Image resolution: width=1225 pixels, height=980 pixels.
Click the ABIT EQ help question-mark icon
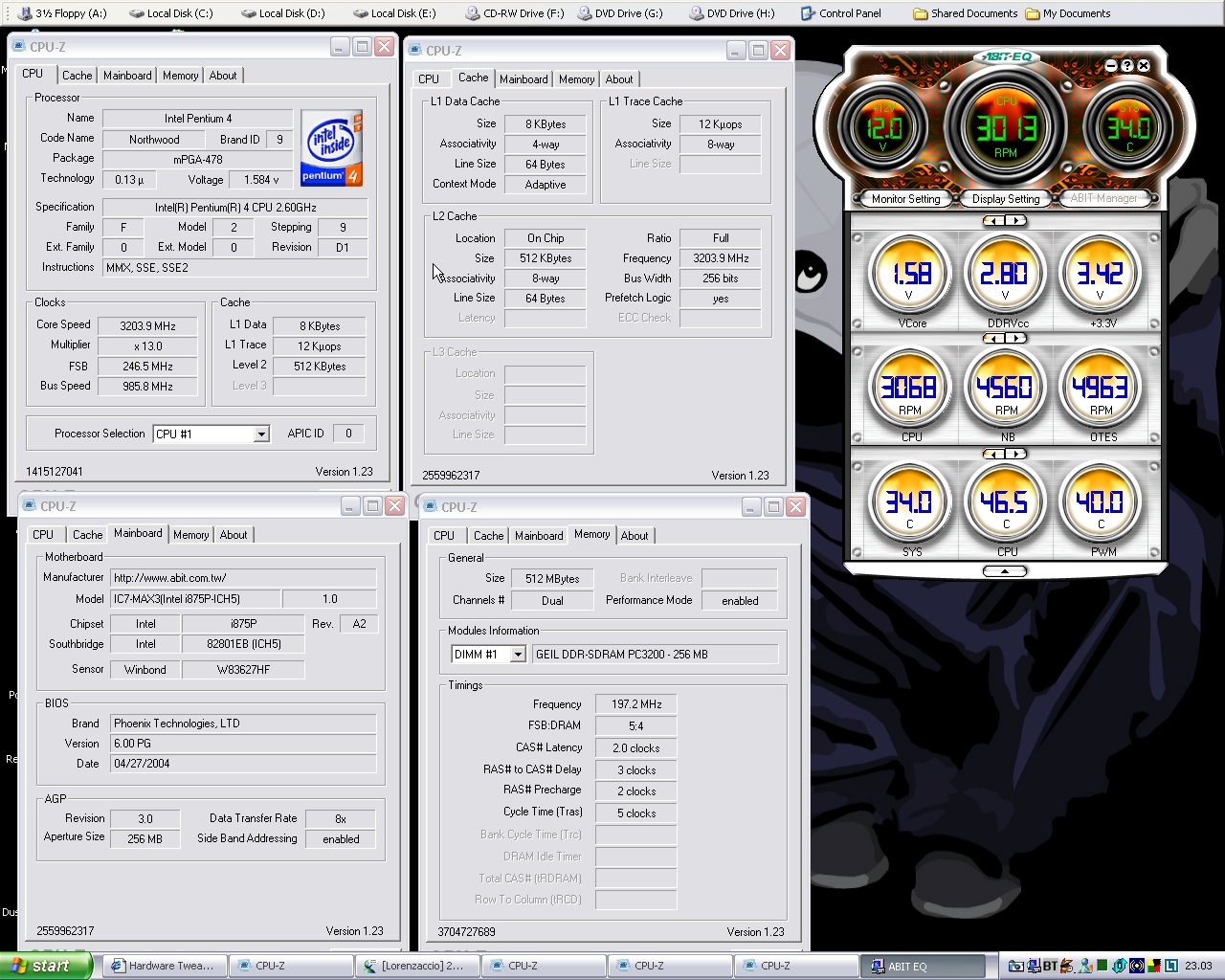pos(1127,66)
